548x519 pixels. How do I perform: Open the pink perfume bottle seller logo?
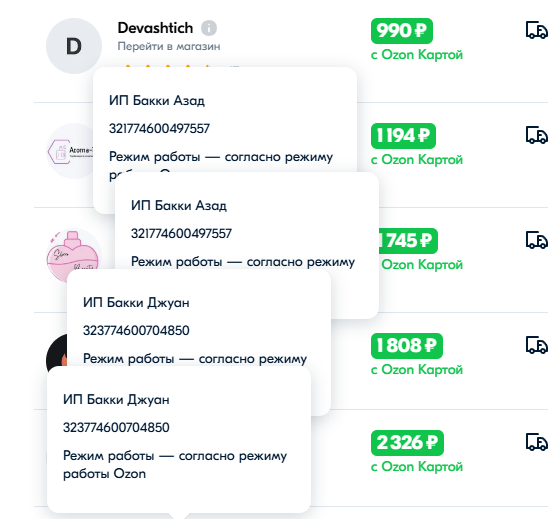(73, 252)
